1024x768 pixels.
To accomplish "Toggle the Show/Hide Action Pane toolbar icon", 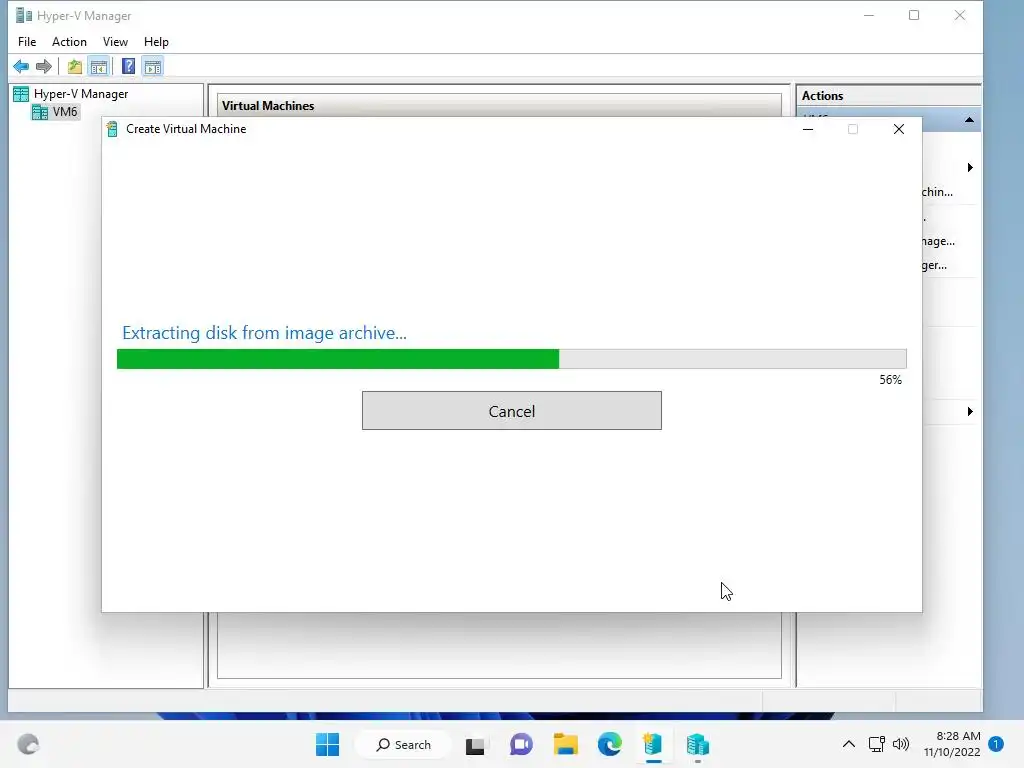I will (x=153, y=66).
